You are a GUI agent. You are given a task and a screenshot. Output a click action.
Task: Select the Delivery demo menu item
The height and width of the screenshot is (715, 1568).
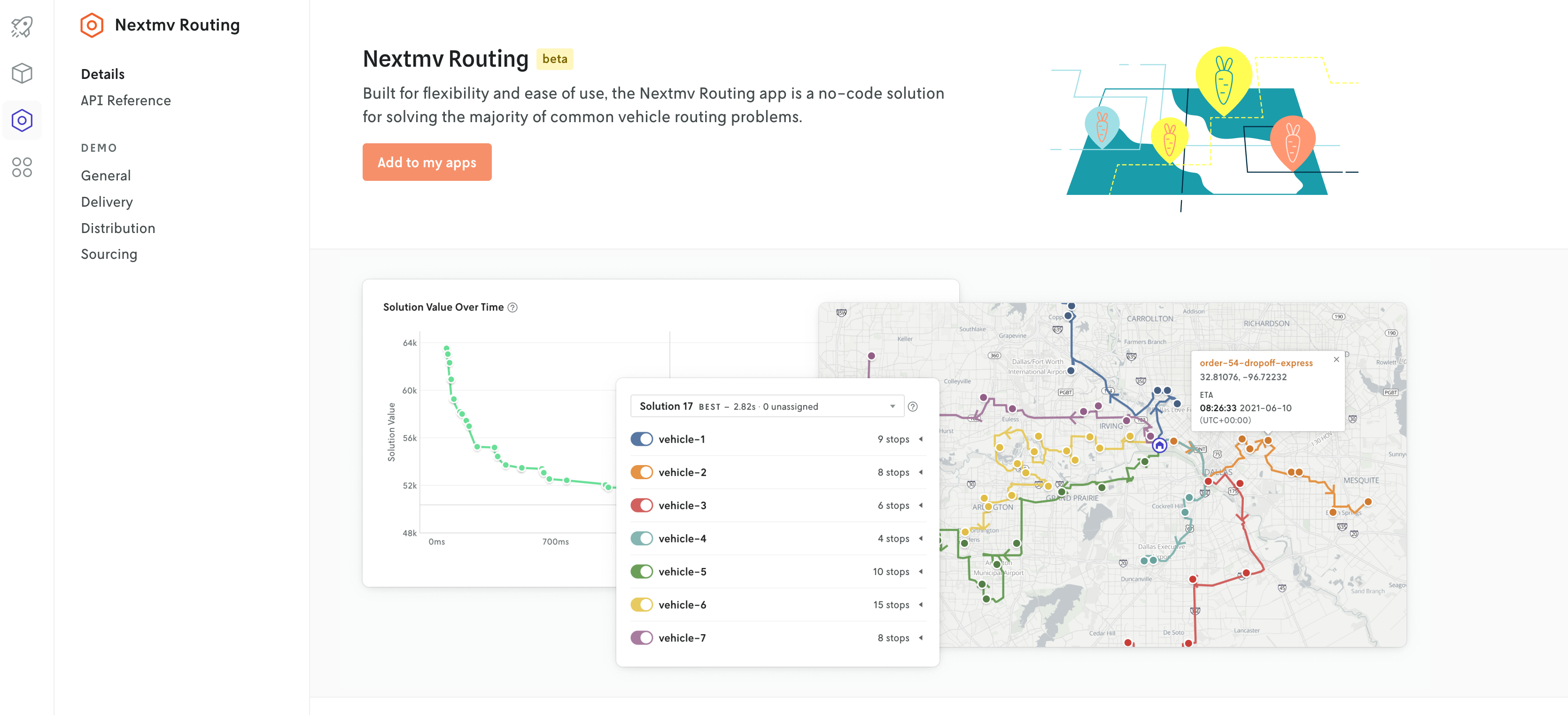pos(107,201)
